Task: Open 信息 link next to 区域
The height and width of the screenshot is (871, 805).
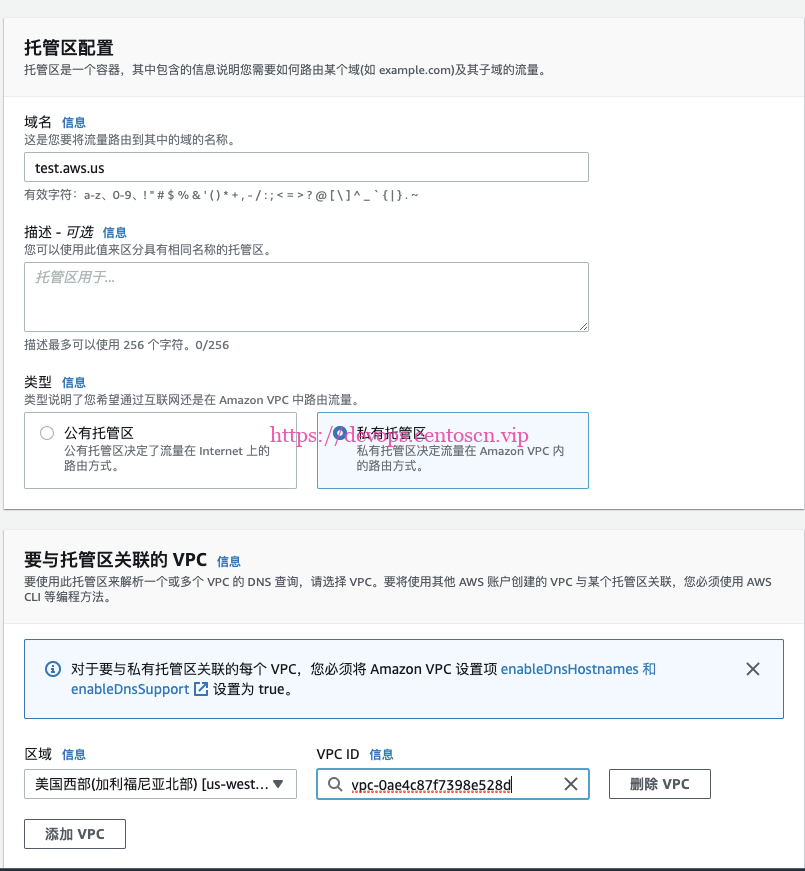Action: [x=74, y=754]
